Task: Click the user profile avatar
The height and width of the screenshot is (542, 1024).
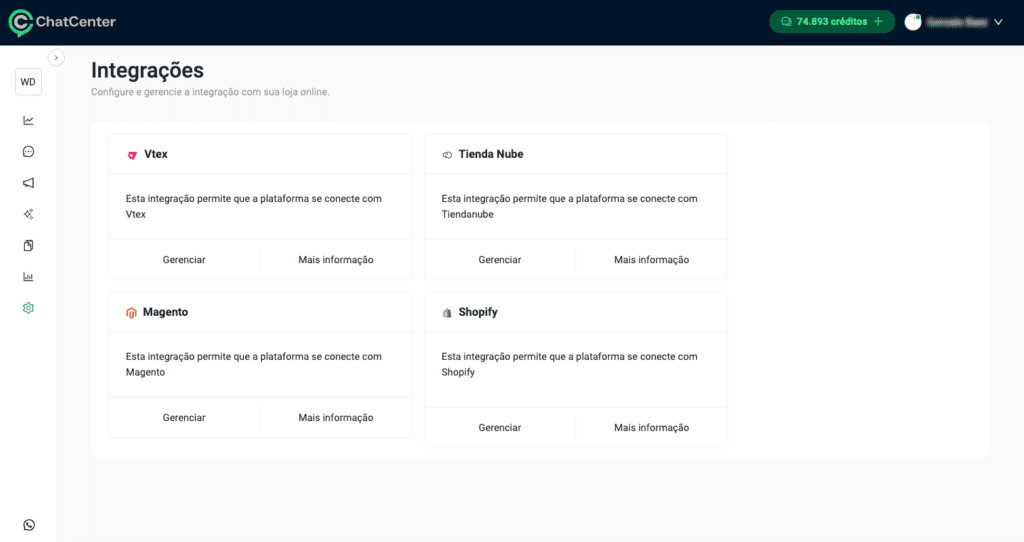Action: tap(913, 22)
